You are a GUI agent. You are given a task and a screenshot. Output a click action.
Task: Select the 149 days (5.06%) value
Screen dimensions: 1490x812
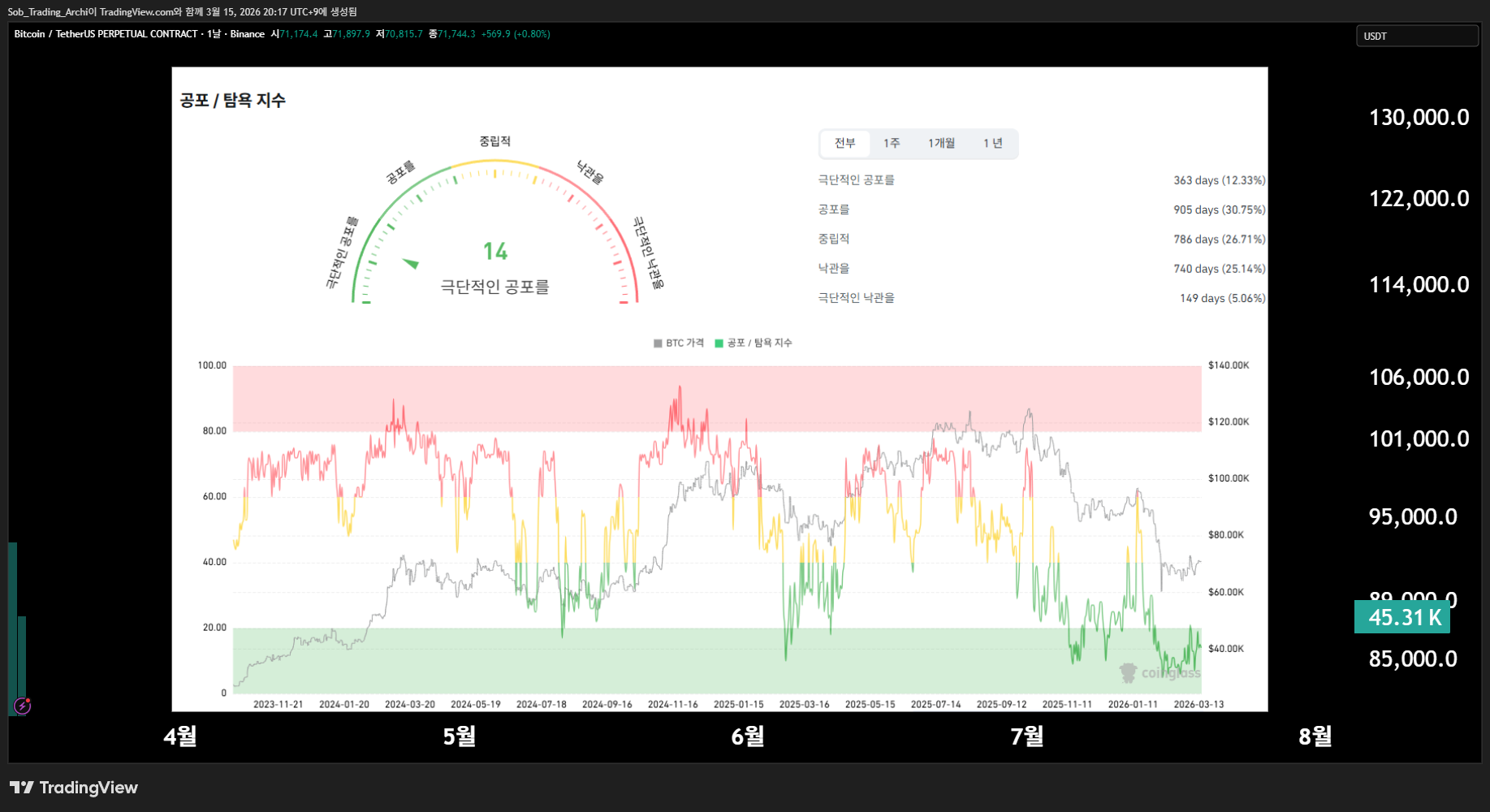coord(1222,298)
